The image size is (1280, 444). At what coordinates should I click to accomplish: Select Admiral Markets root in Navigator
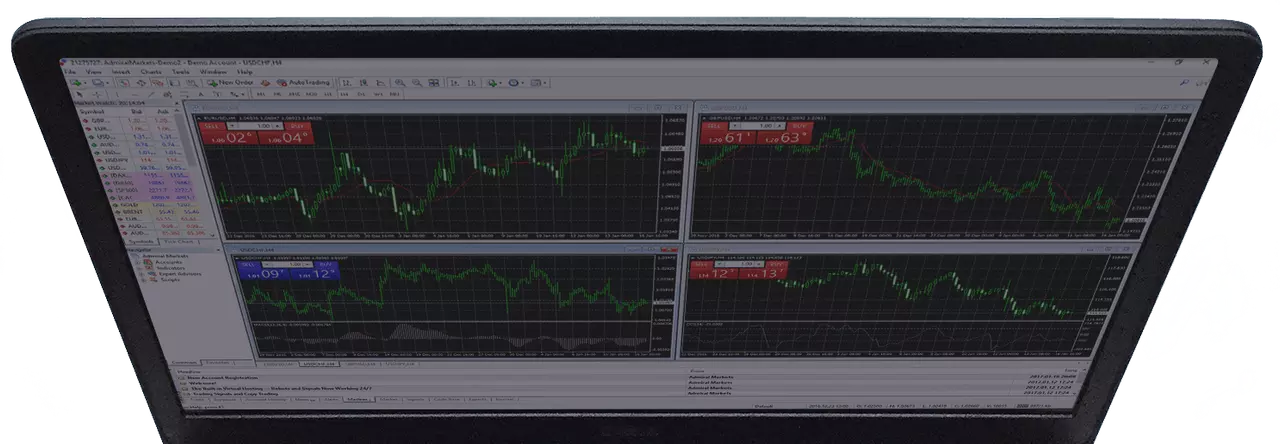click(165, 256)
